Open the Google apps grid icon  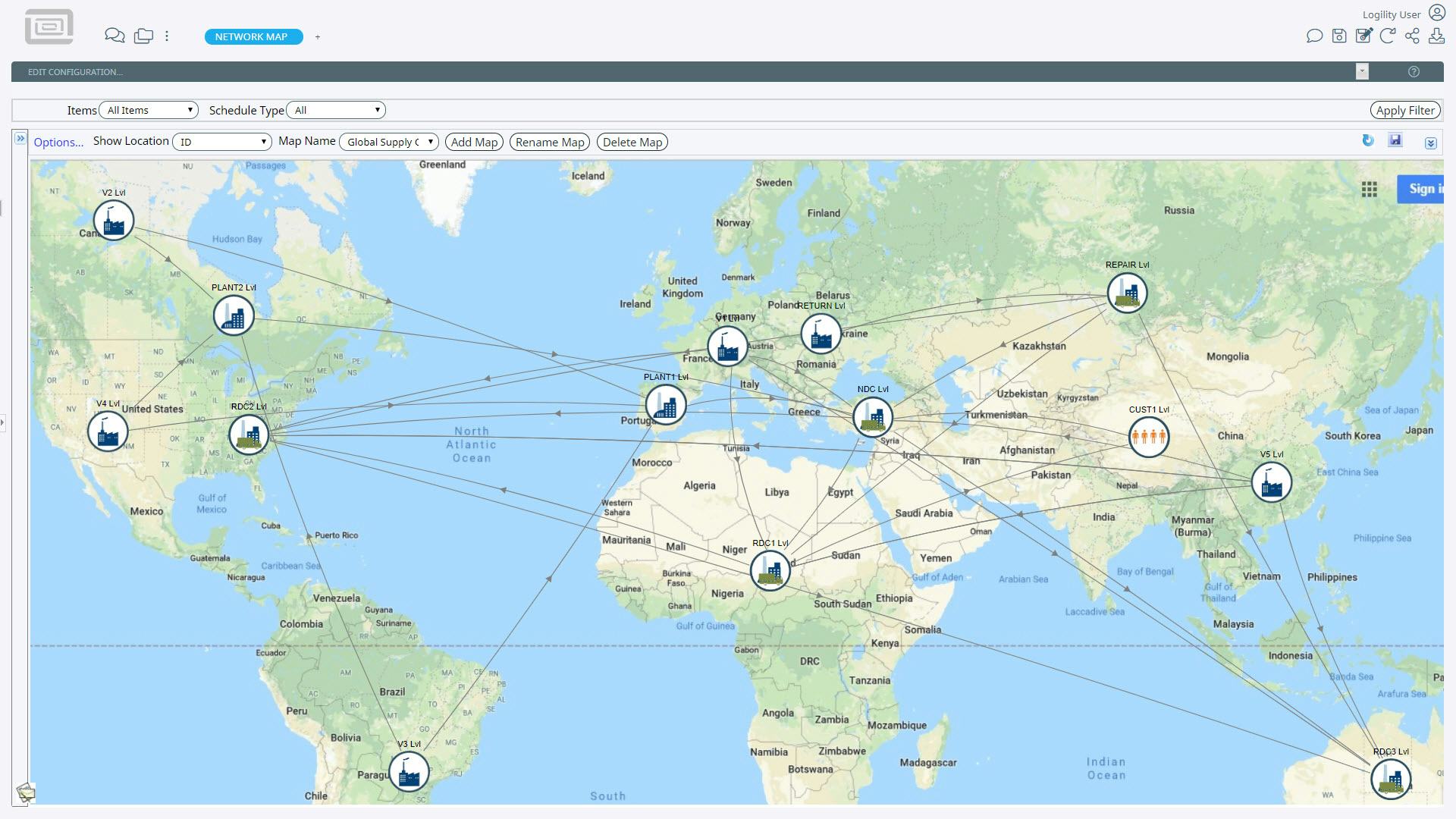coord(1369,190)
